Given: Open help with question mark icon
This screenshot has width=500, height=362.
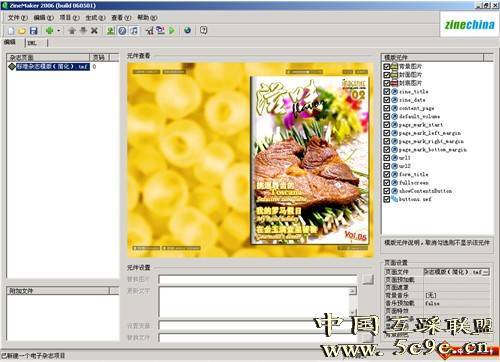Looking at the screenshot, I should 203,30.
